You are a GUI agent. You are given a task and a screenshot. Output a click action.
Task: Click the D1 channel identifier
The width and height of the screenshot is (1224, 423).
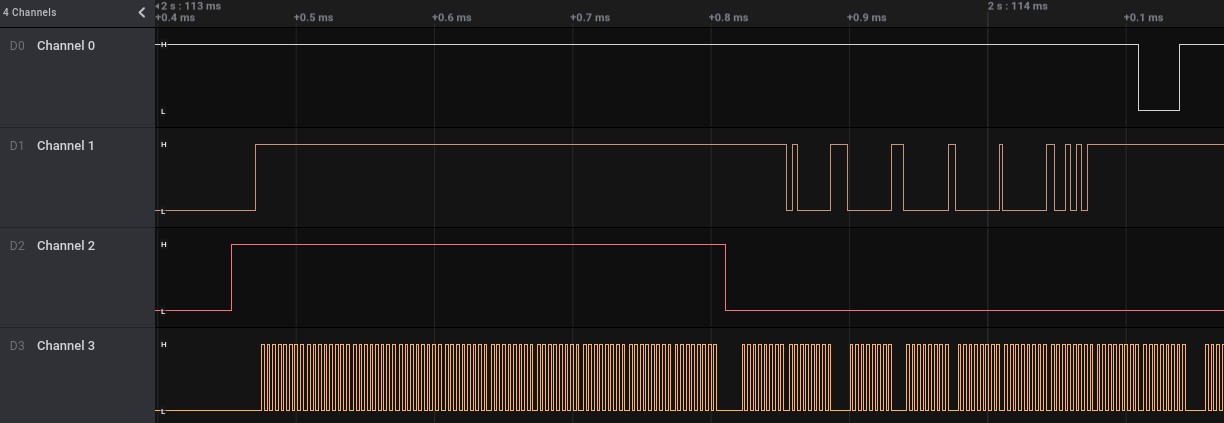[16, 146]
